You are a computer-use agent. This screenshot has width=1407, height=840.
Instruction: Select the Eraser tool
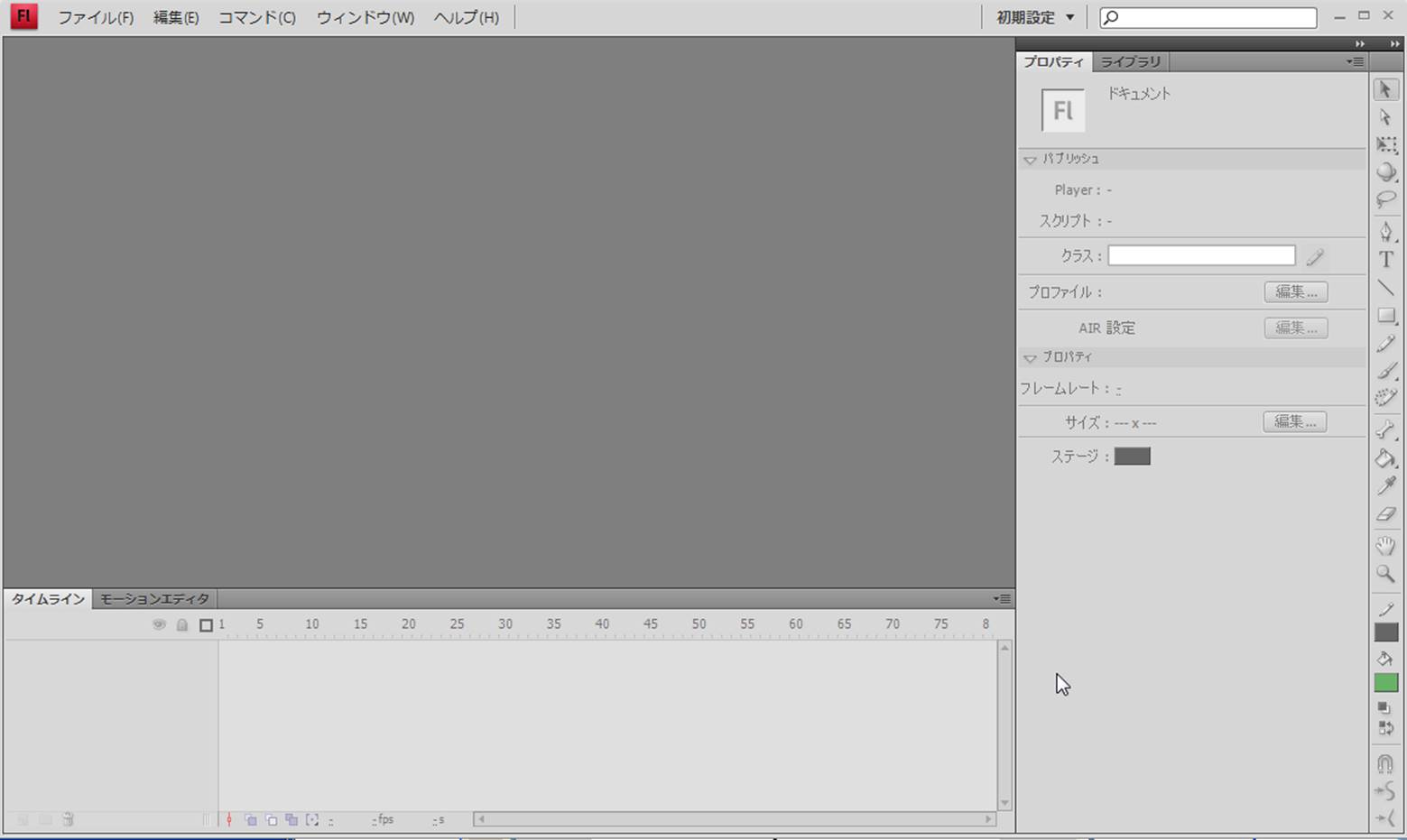1385,514
